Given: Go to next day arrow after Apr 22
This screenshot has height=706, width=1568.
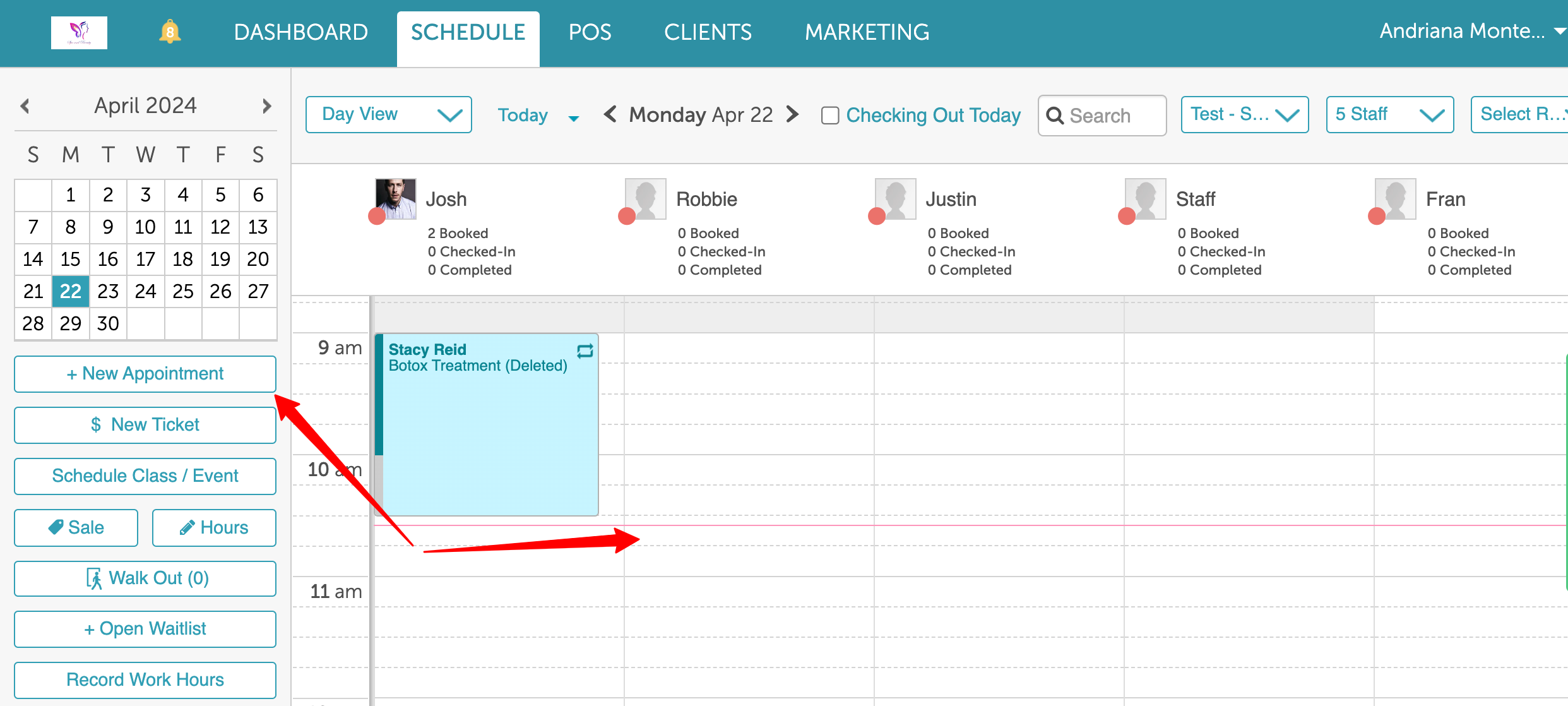Looking at the screenshot, I should click(793, 114).
